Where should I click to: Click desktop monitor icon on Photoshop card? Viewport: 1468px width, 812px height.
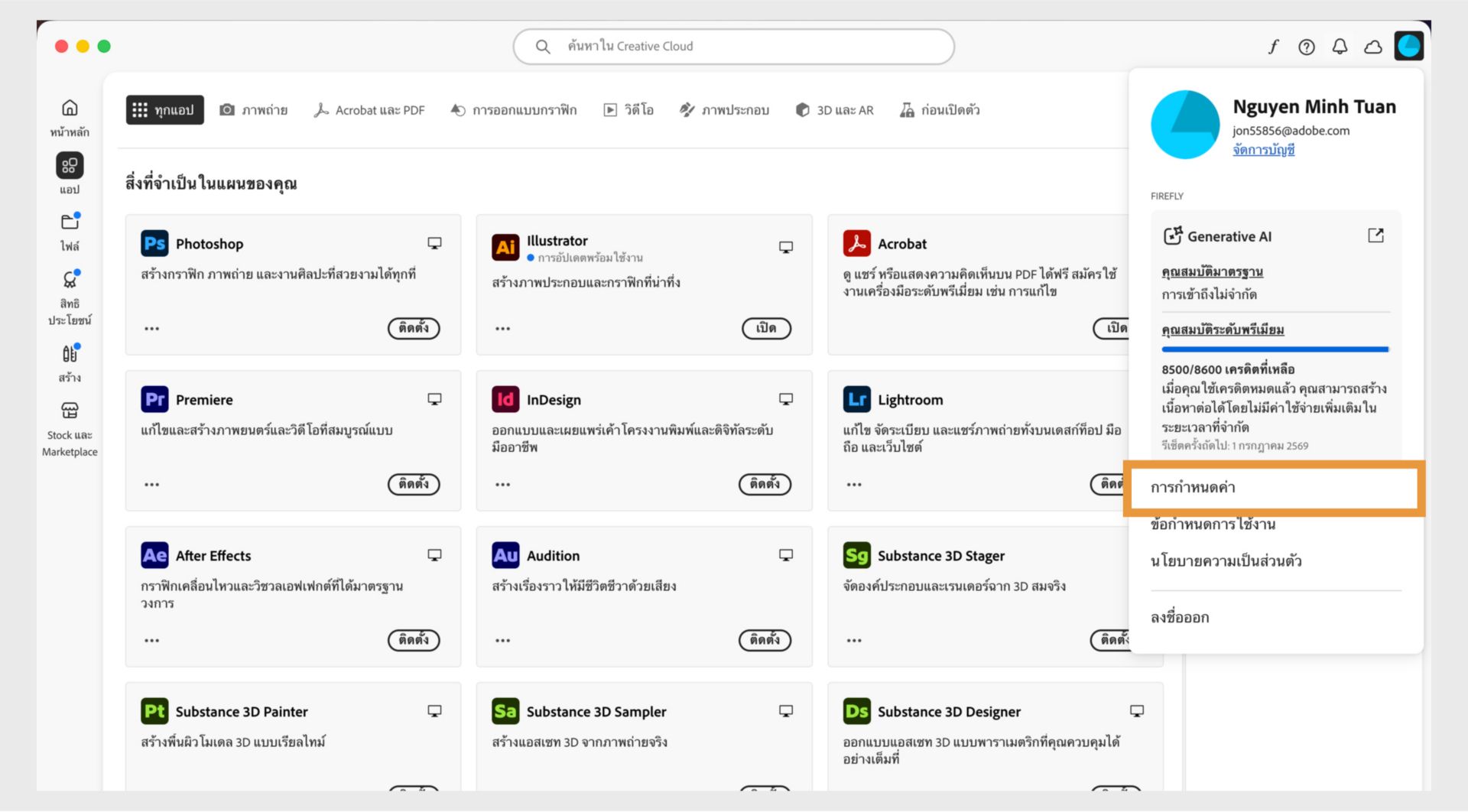click(434, 243)
